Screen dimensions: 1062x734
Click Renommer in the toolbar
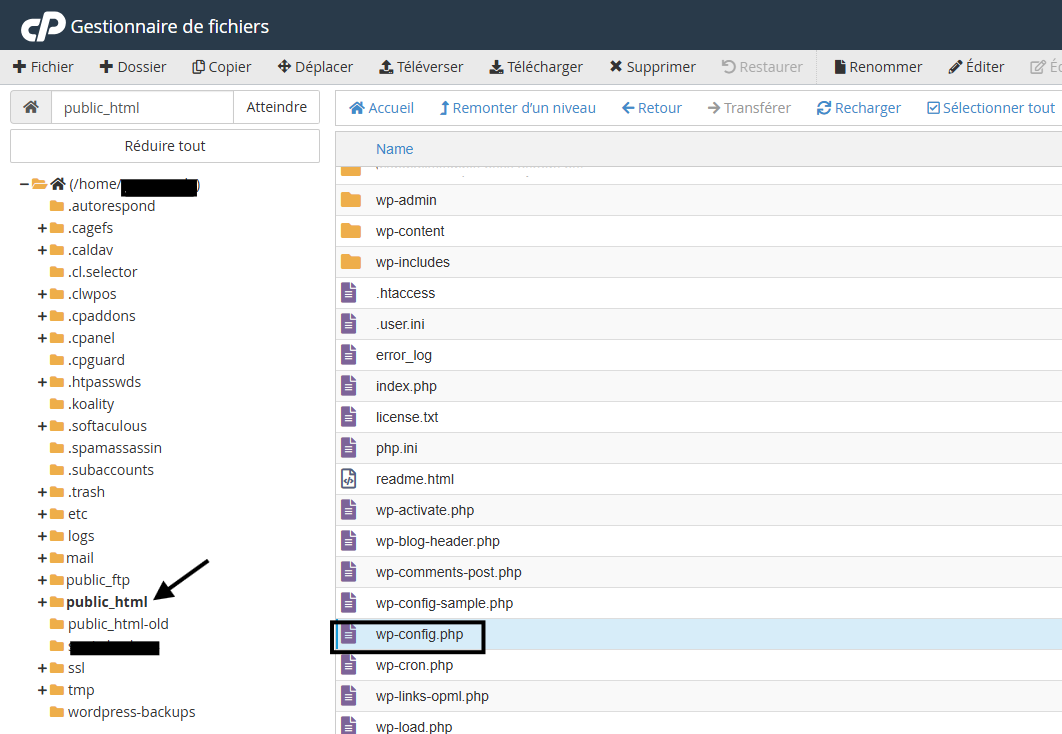pos(878,67)
